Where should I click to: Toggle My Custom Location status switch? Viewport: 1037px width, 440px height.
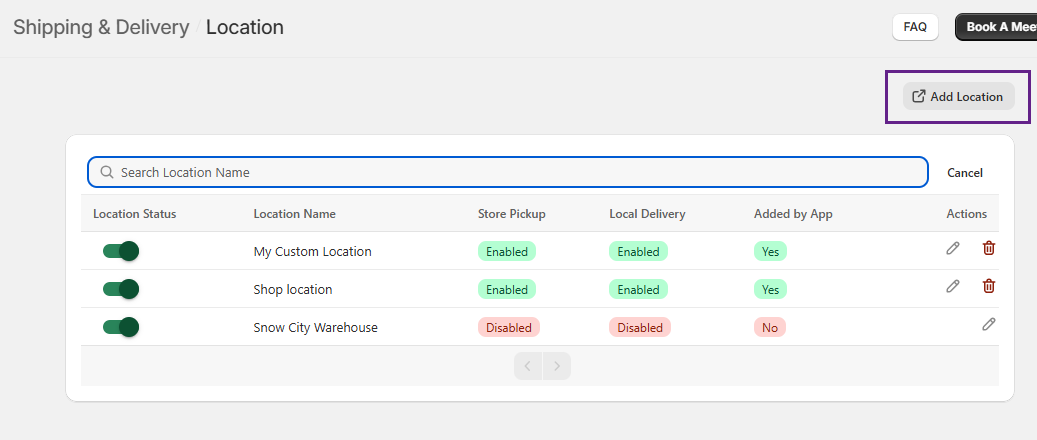(x=120, y=251)
